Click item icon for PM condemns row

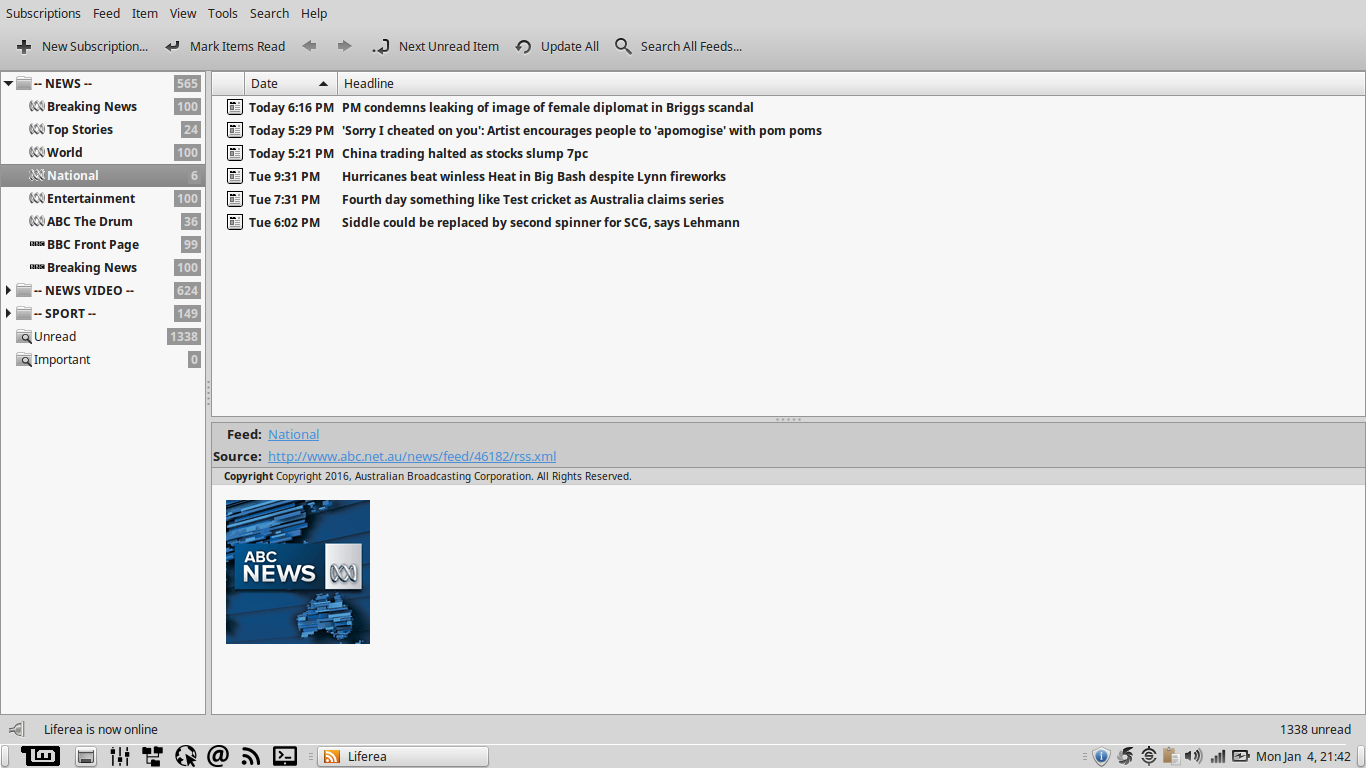(235, 107)
